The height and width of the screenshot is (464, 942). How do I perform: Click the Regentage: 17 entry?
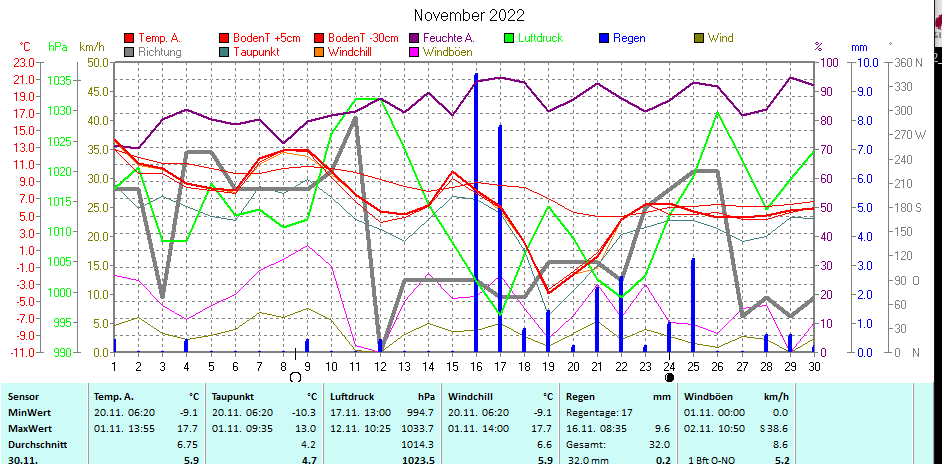pos(598,413)
